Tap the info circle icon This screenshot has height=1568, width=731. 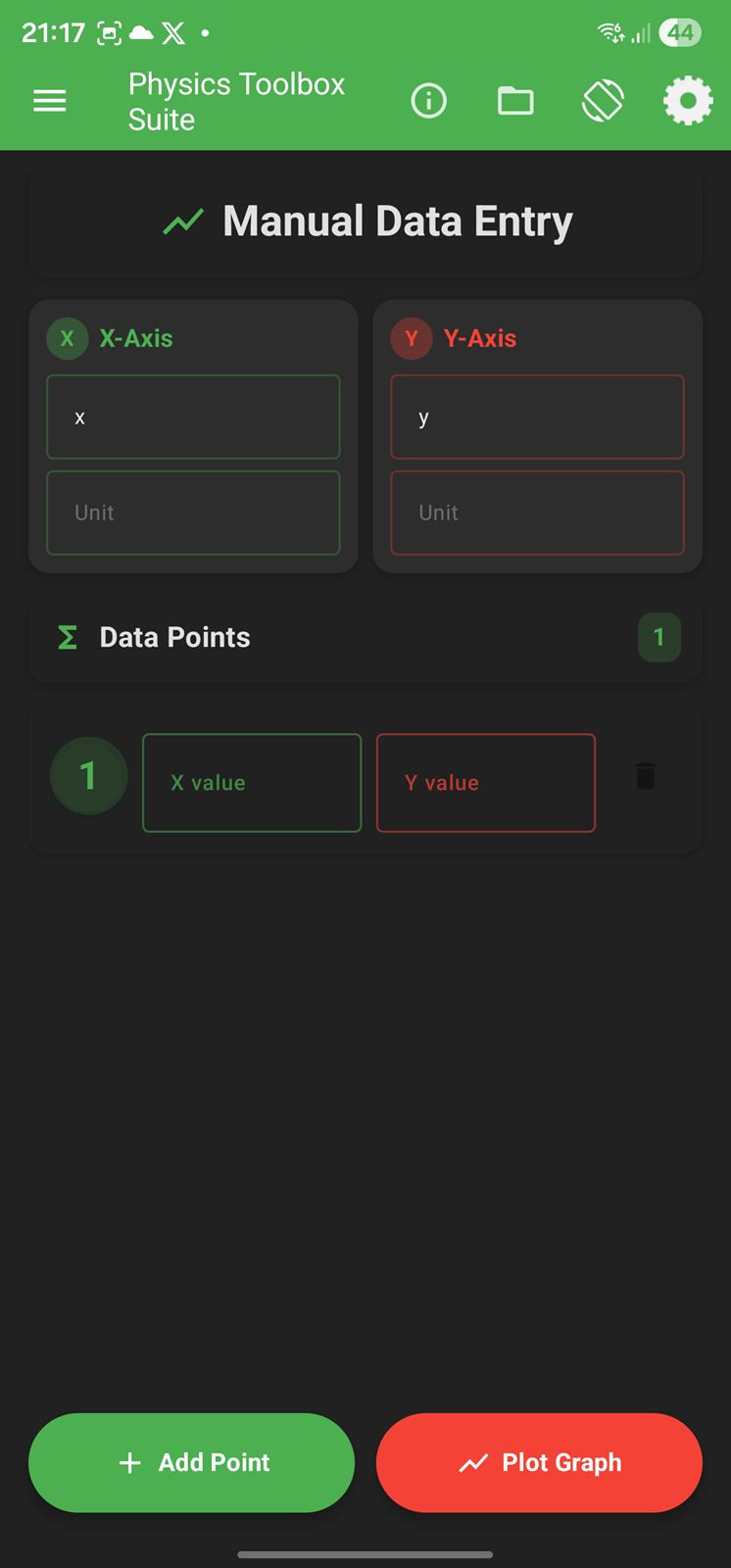428,101
